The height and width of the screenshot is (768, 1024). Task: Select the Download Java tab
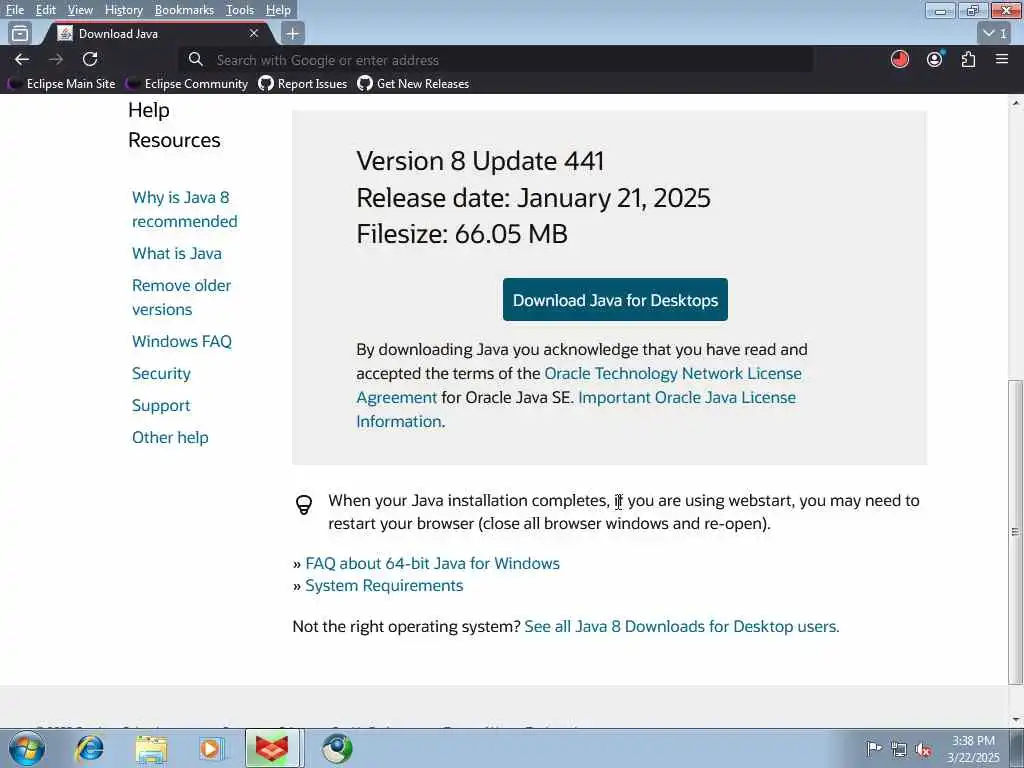(157, 33)
